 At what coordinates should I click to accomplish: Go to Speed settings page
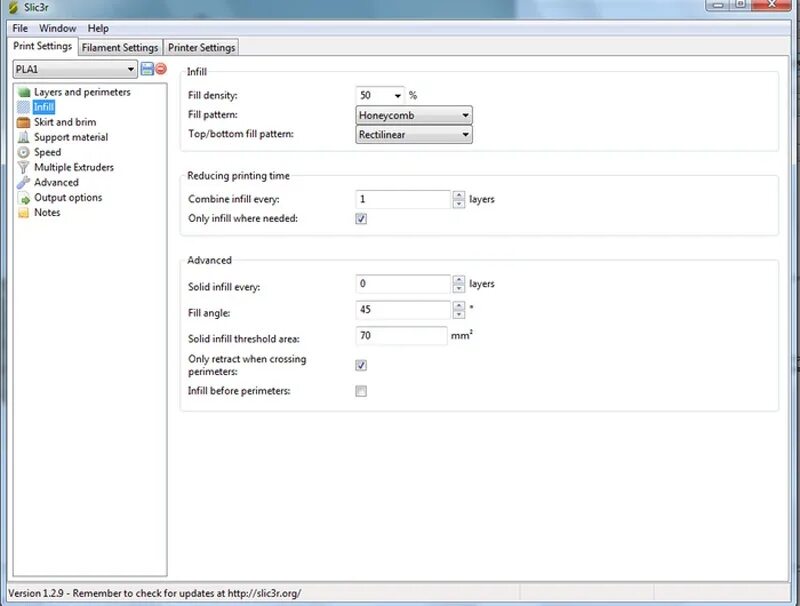47,153
